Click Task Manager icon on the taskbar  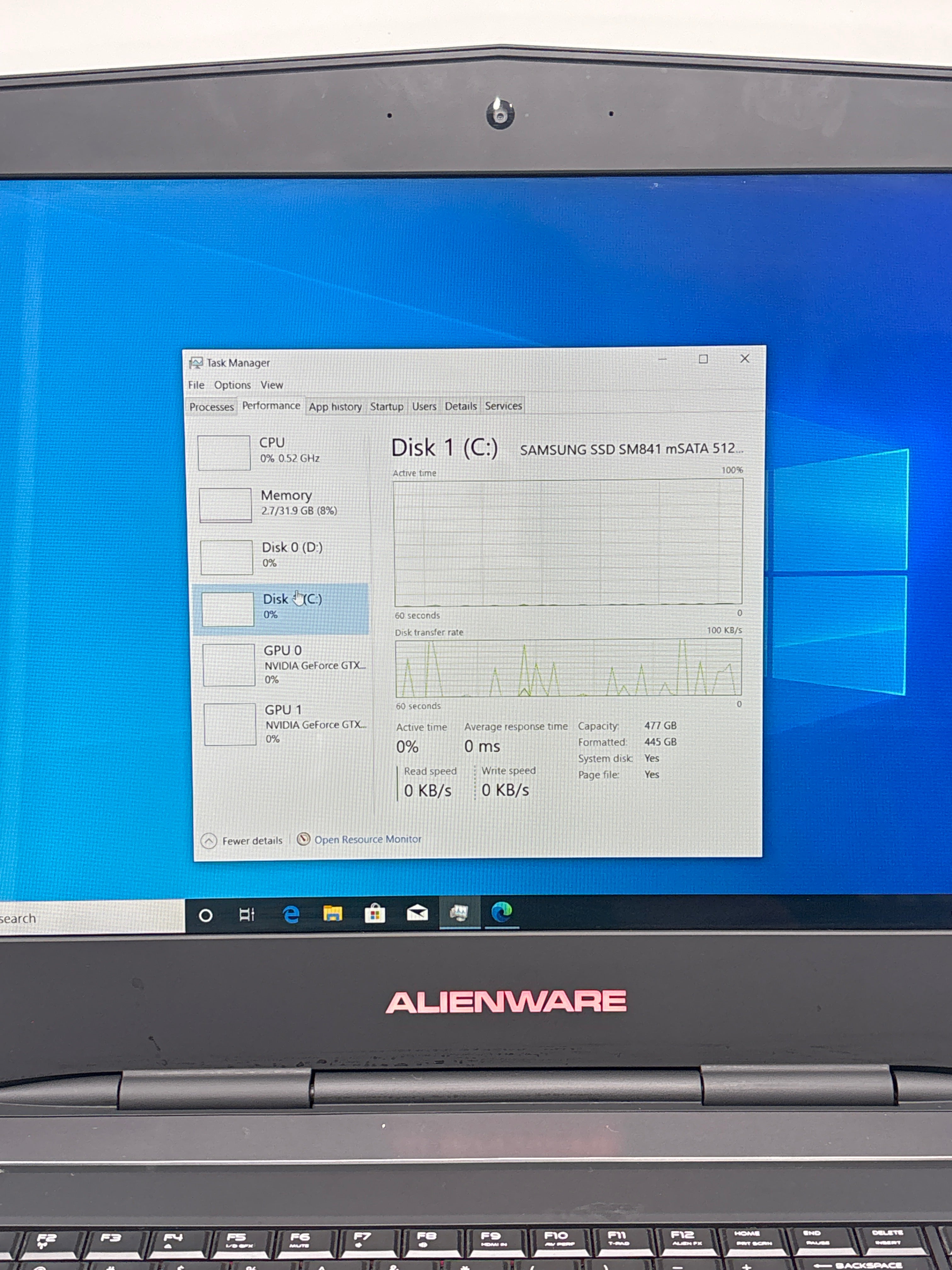tap(459, 912)
